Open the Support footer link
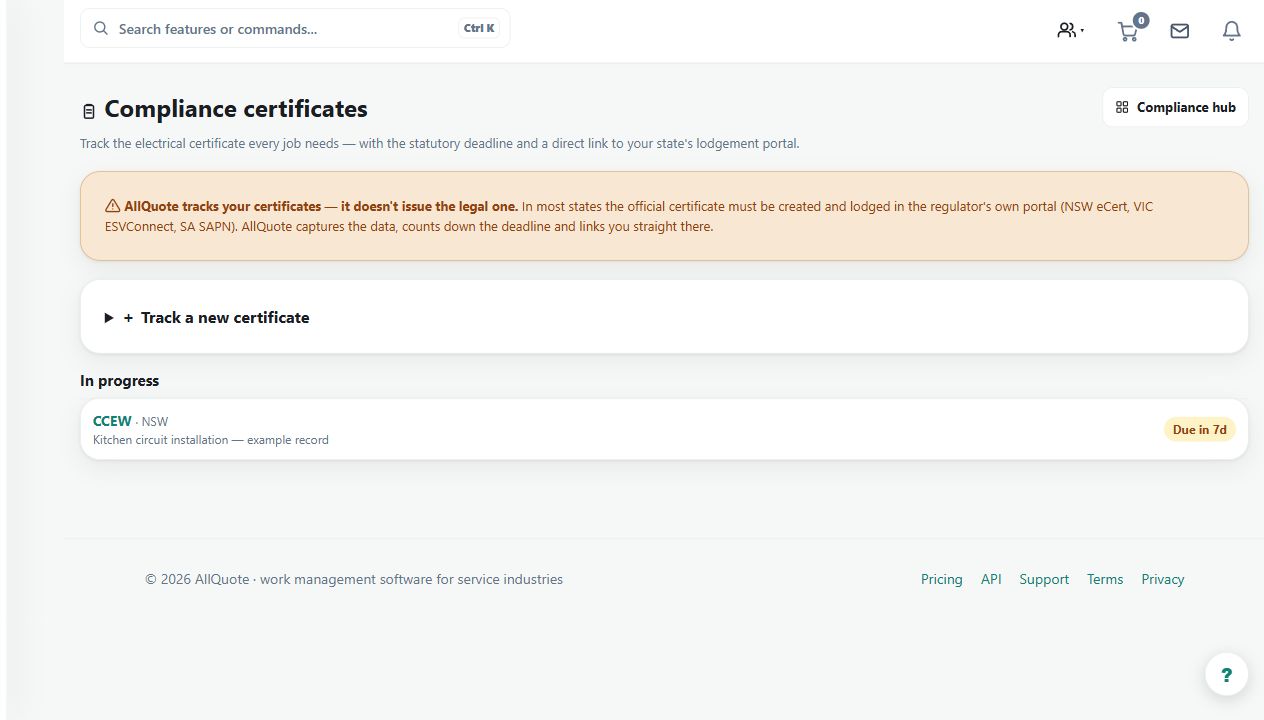The height and width of the screenshot is (720, 1264). 1044,579
